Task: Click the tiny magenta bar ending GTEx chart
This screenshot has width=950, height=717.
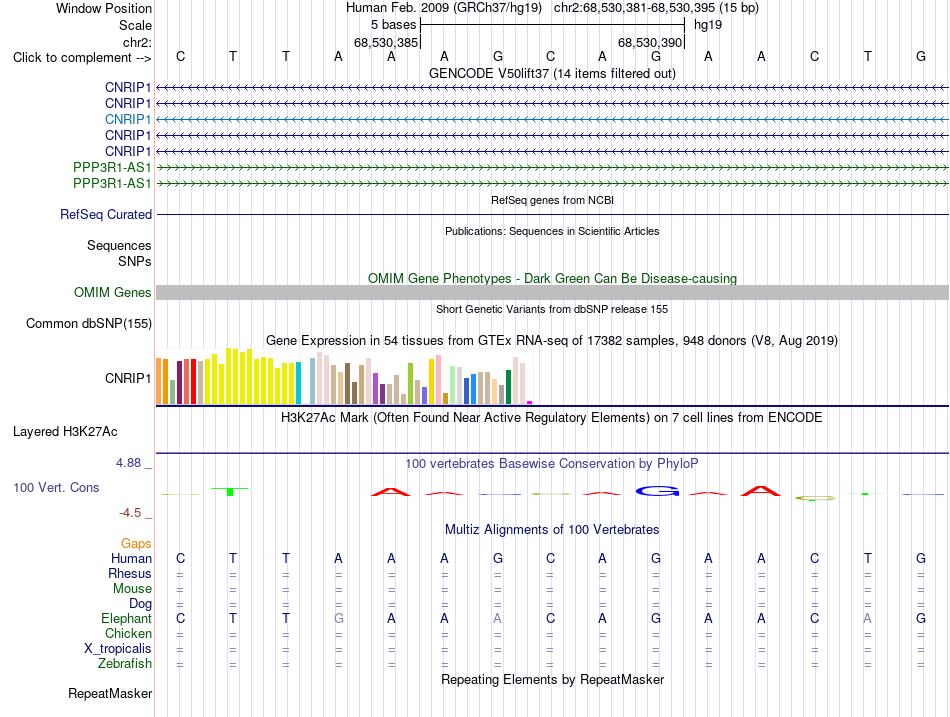Action: point(530,402)
